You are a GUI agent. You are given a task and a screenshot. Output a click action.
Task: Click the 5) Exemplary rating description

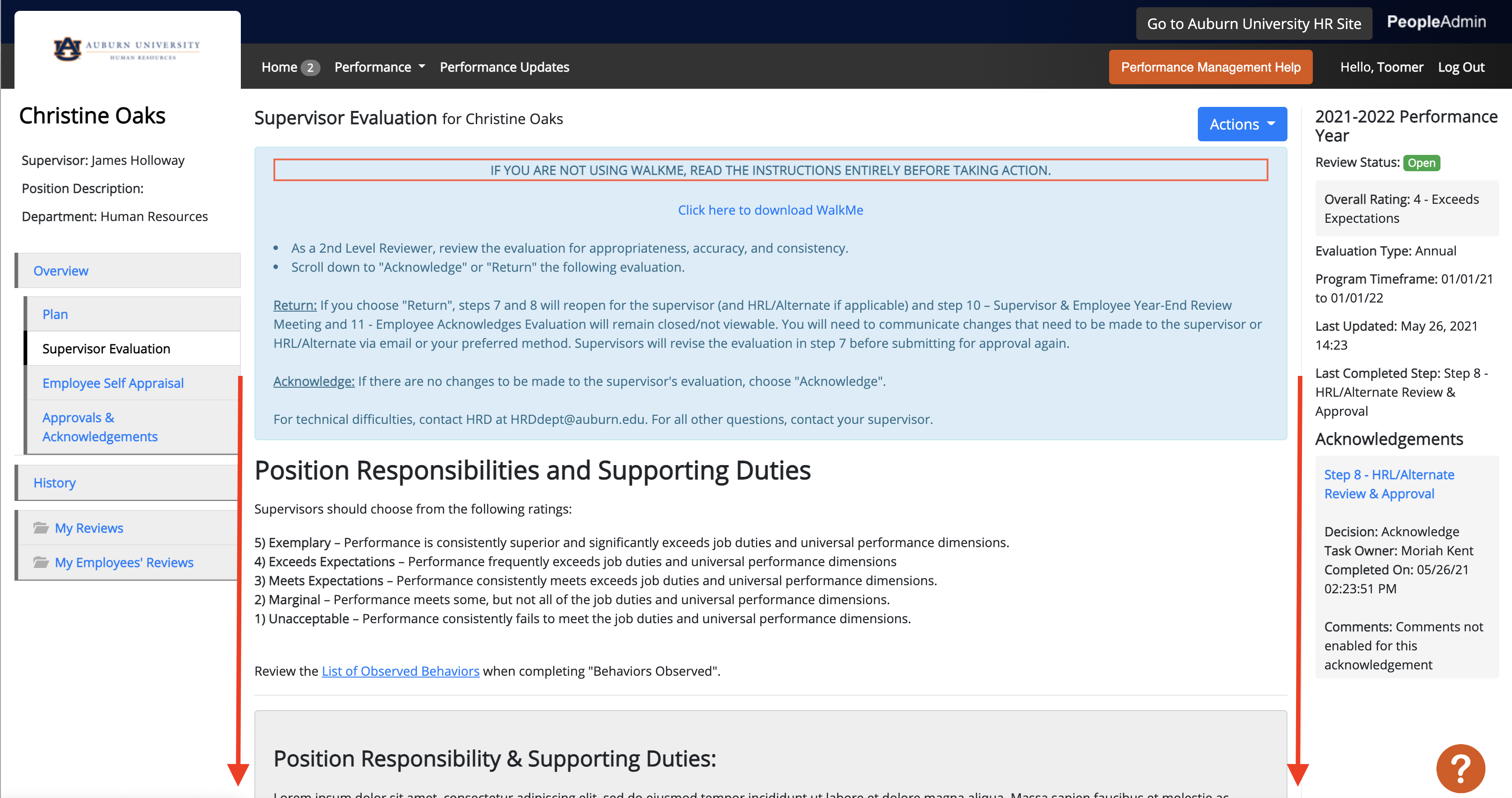pos(632,543)
